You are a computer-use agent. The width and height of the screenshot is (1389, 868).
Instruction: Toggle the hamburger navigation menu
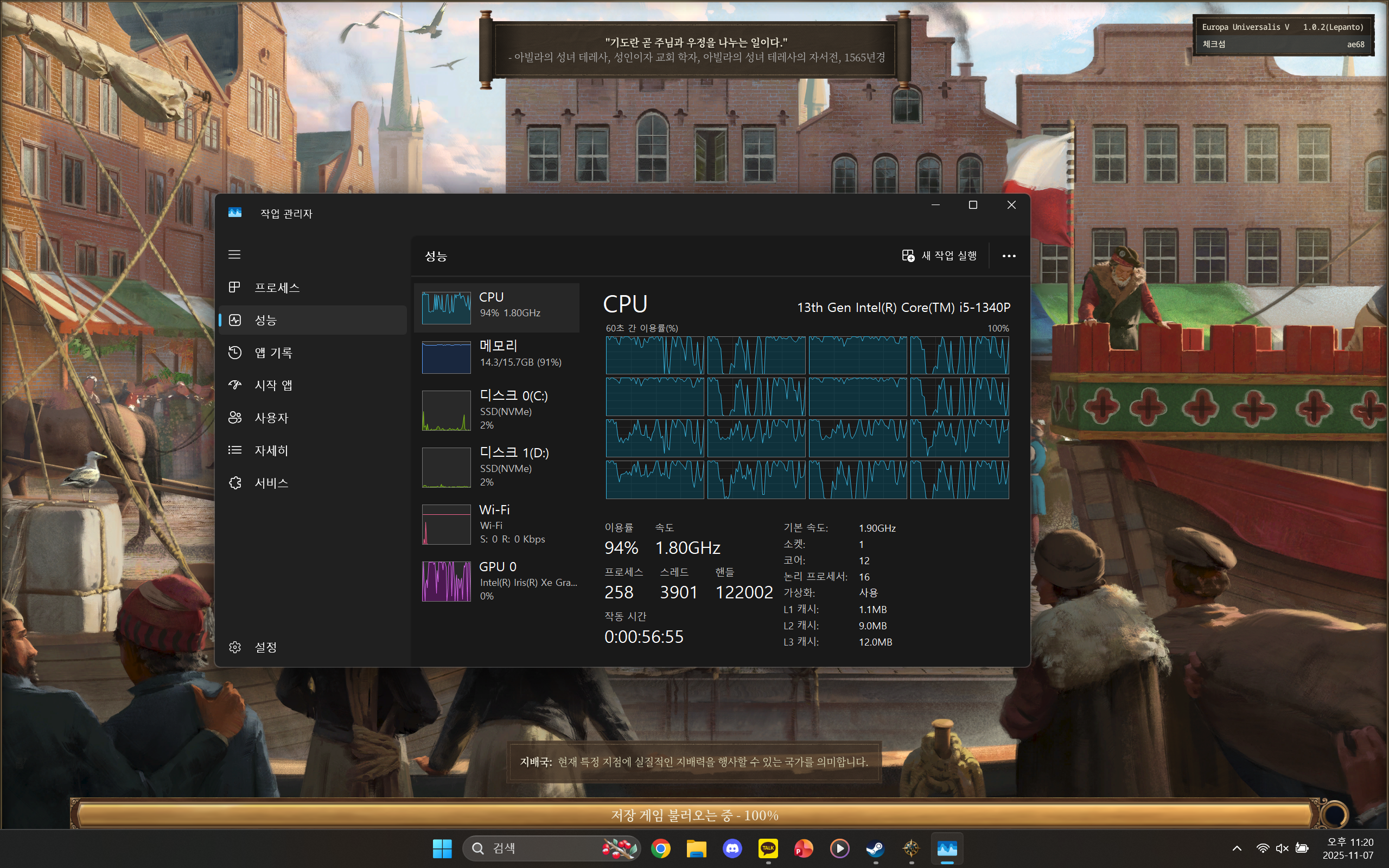[234, 254]
